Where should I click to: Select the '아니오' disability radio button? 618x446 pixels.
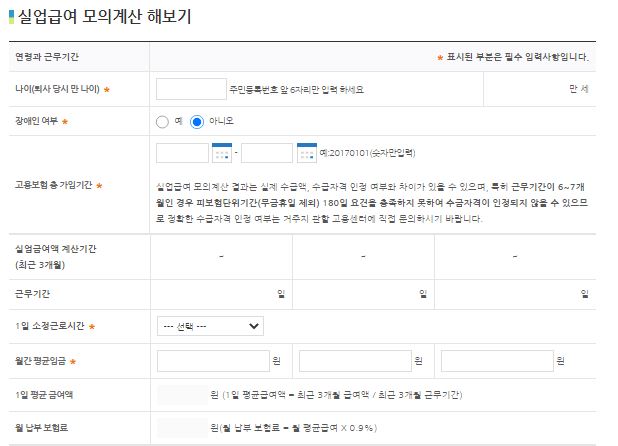click(197, 122)
